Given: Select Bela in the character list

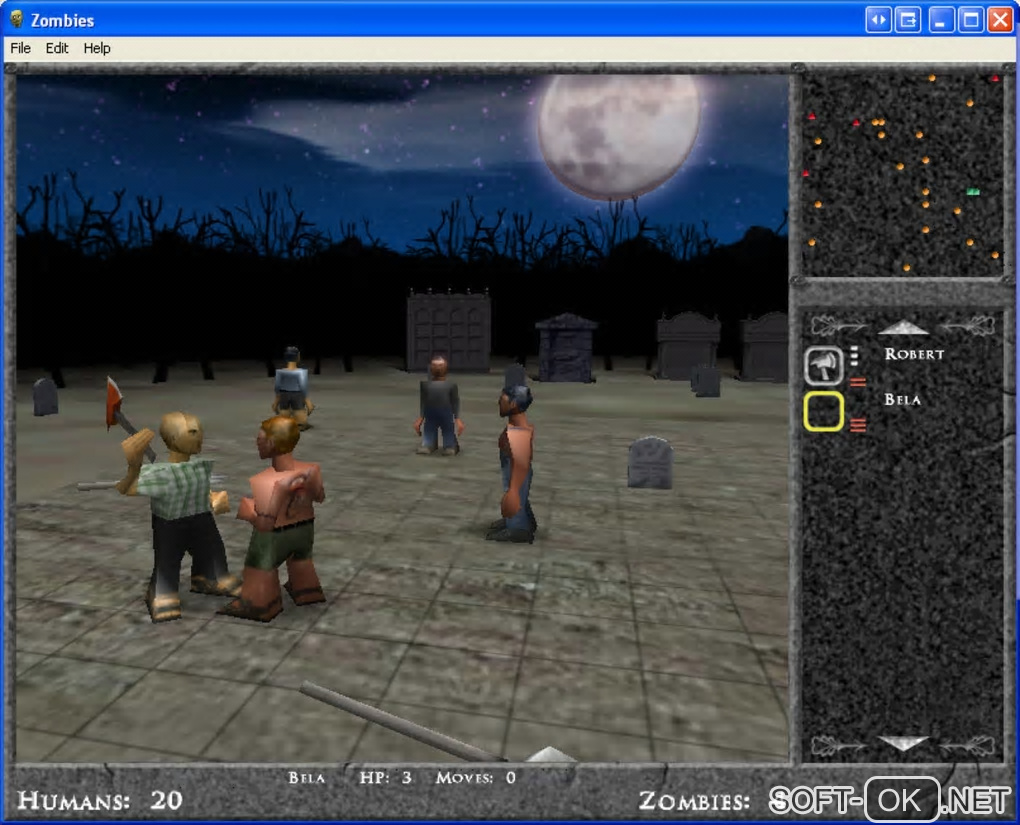Looking at the screenshot, I should click(902, 399).
